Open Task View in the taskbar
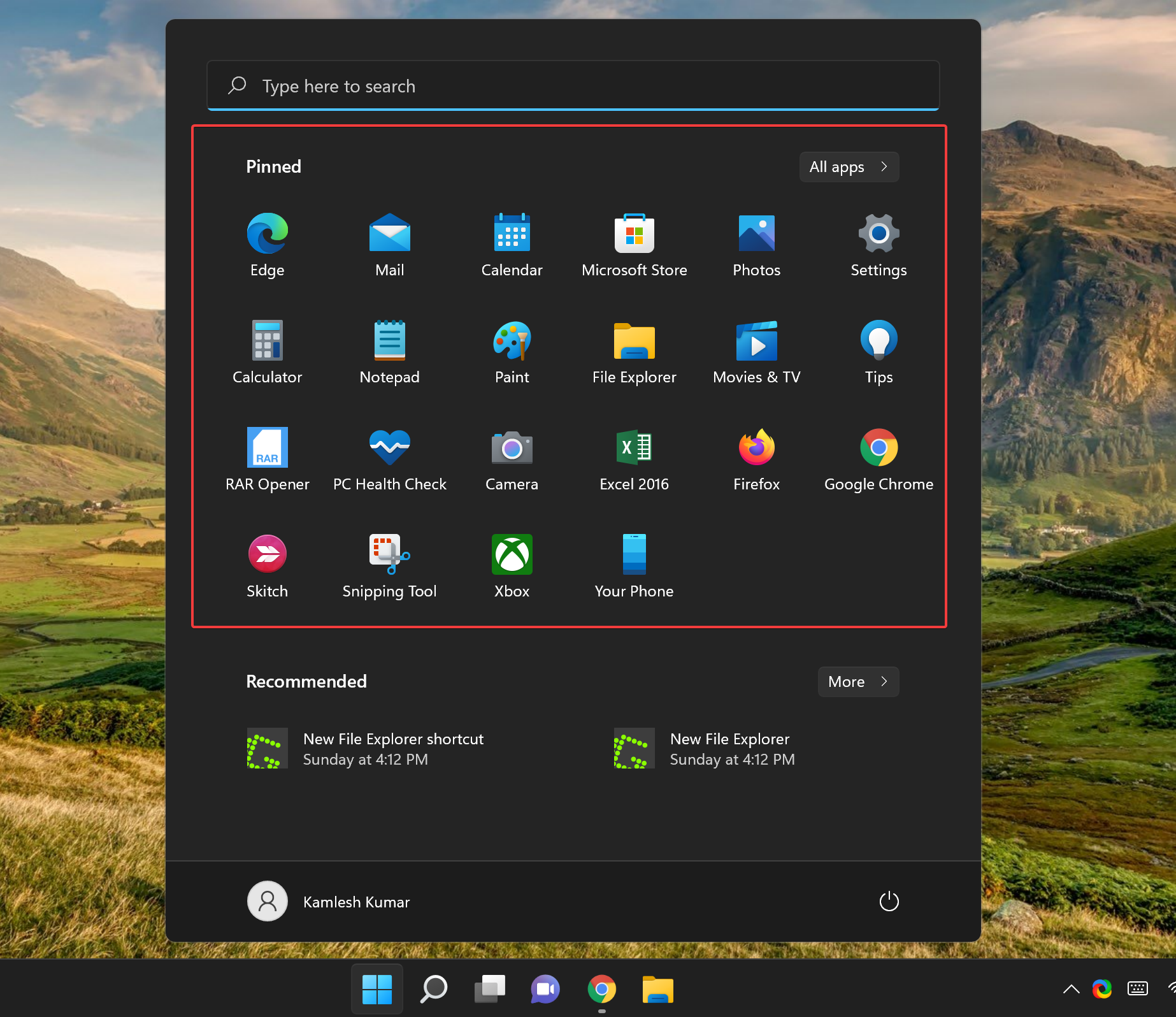This screenshot has height=1017, width=1176. tap(490, 989)
